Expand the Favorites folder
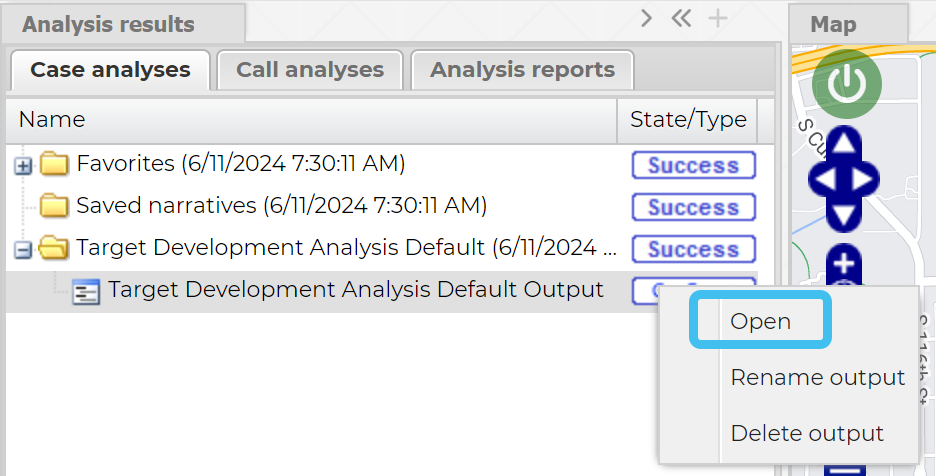This screenshot has width=936, height=476. [x=24, y=166]
